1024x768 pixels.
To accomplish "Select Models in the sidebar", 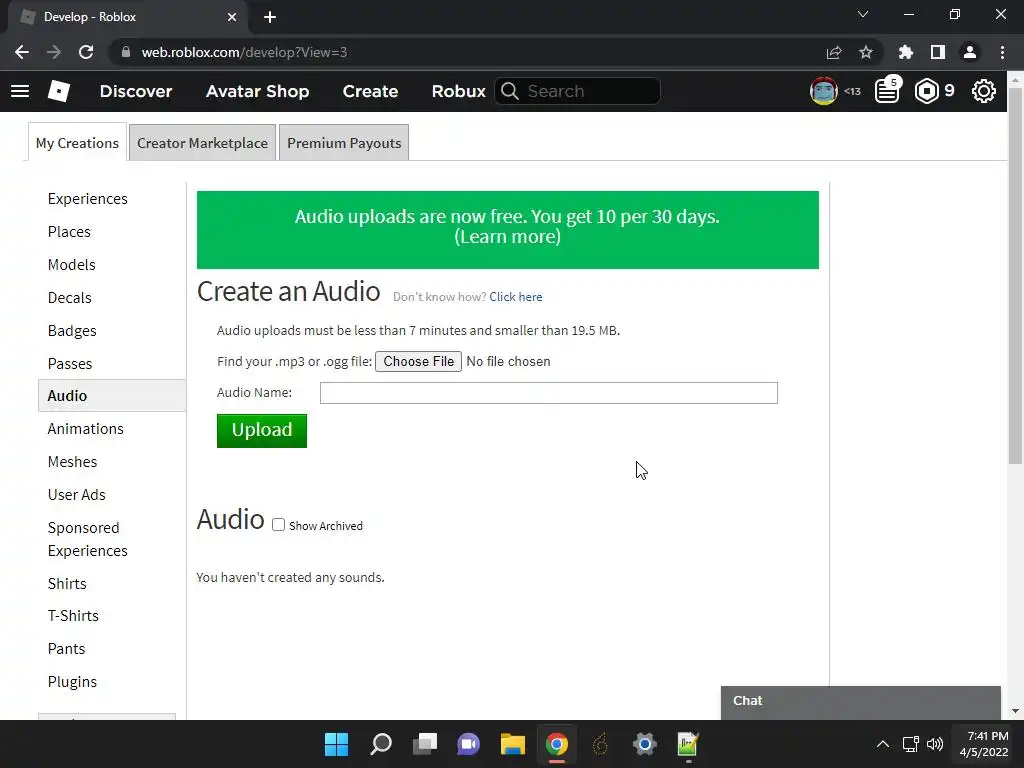I will pyautogui.click(x=71, y=264).
